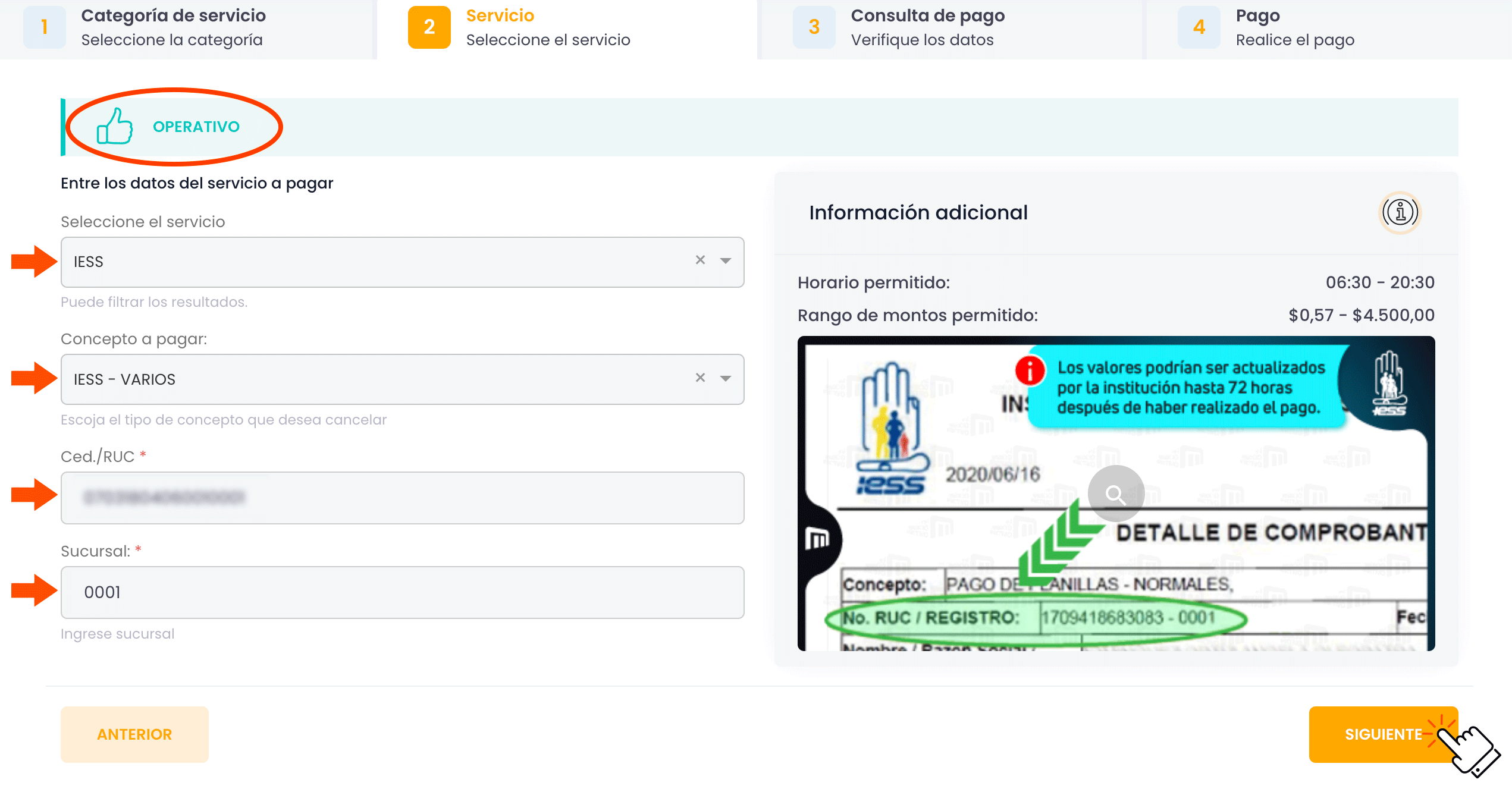Click the thumbs-up Operativo status icon
This screenshot has height=792, width=1512.
[114, 126]
